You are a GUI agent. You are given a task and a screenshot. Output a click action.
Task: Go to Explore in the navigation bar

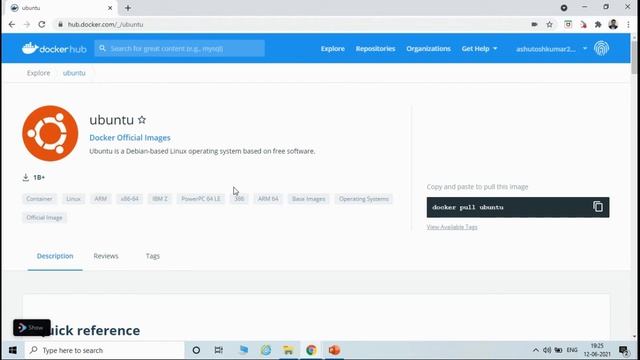[x=333, y=49]
